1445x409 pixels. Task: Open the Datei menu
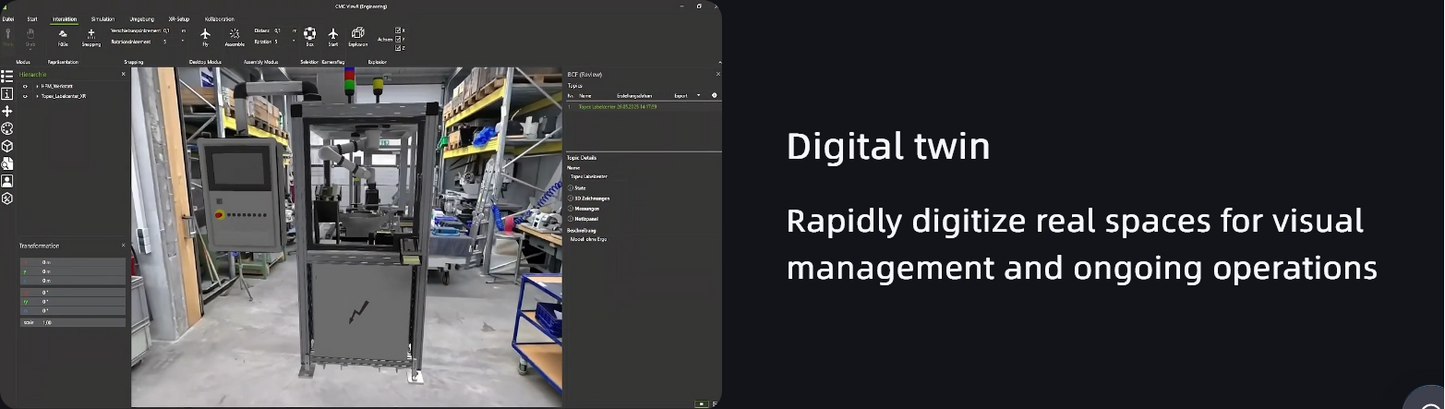[8, 19]
